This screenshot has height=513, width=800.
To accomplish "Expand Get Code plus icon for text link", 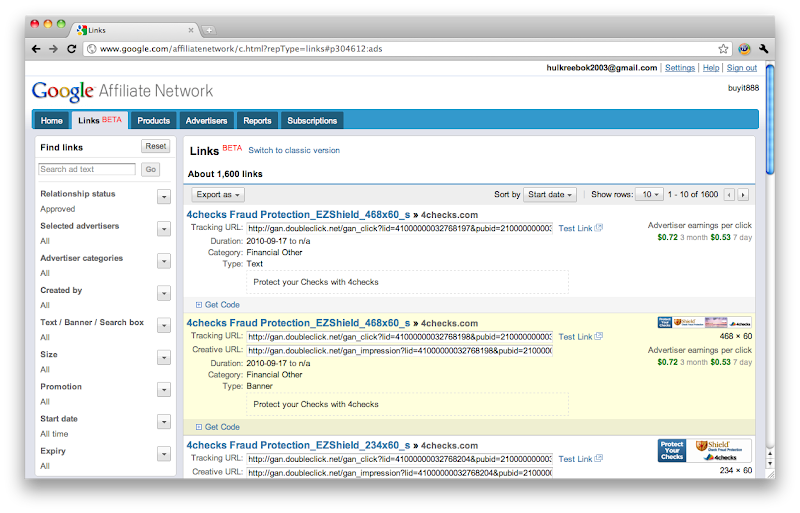I will (x=198, y=305).
